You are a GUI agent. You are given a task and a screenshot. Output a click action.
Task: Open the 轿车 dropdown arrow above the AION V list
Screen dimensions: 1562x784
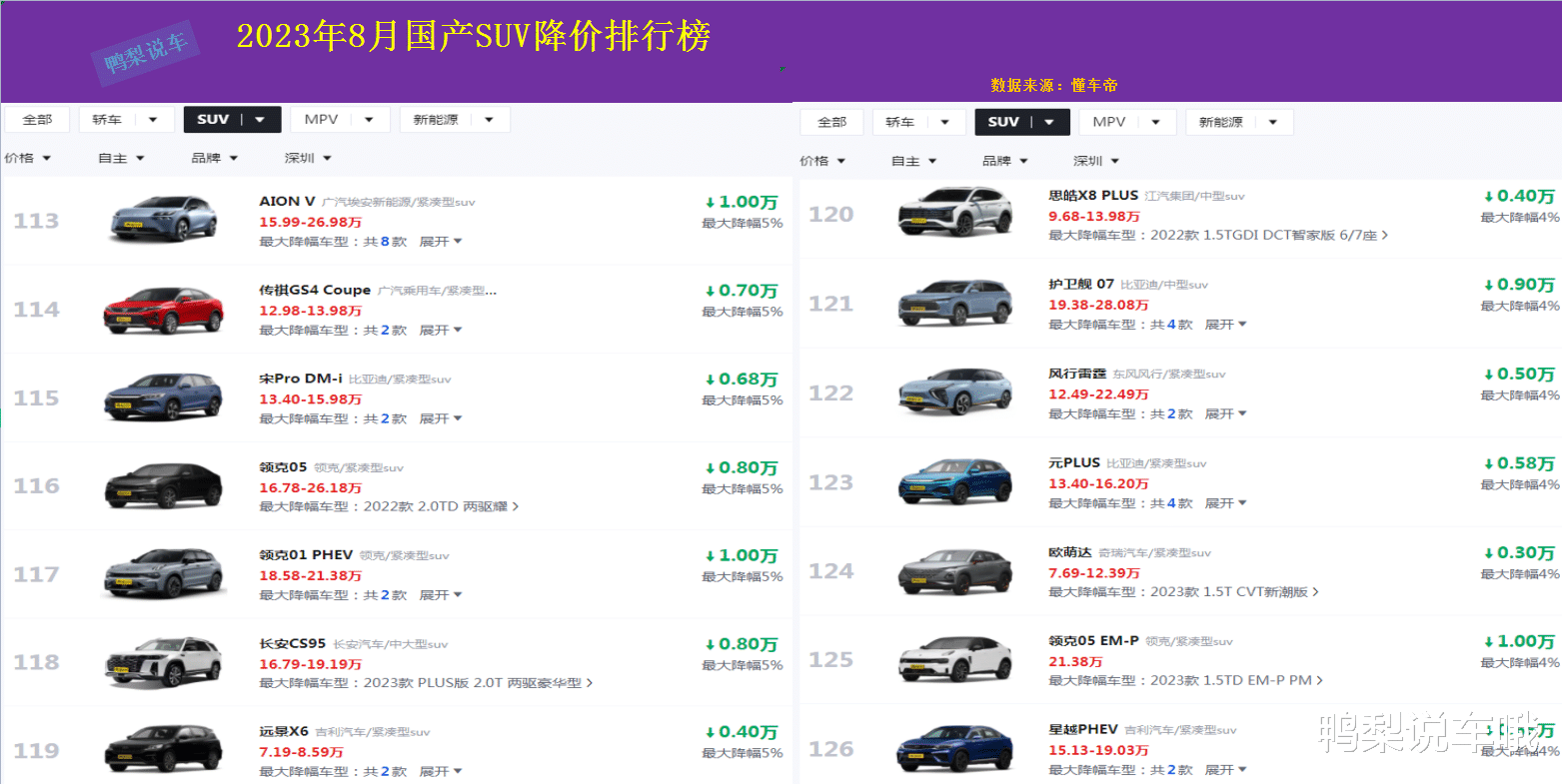pos(153,120)
